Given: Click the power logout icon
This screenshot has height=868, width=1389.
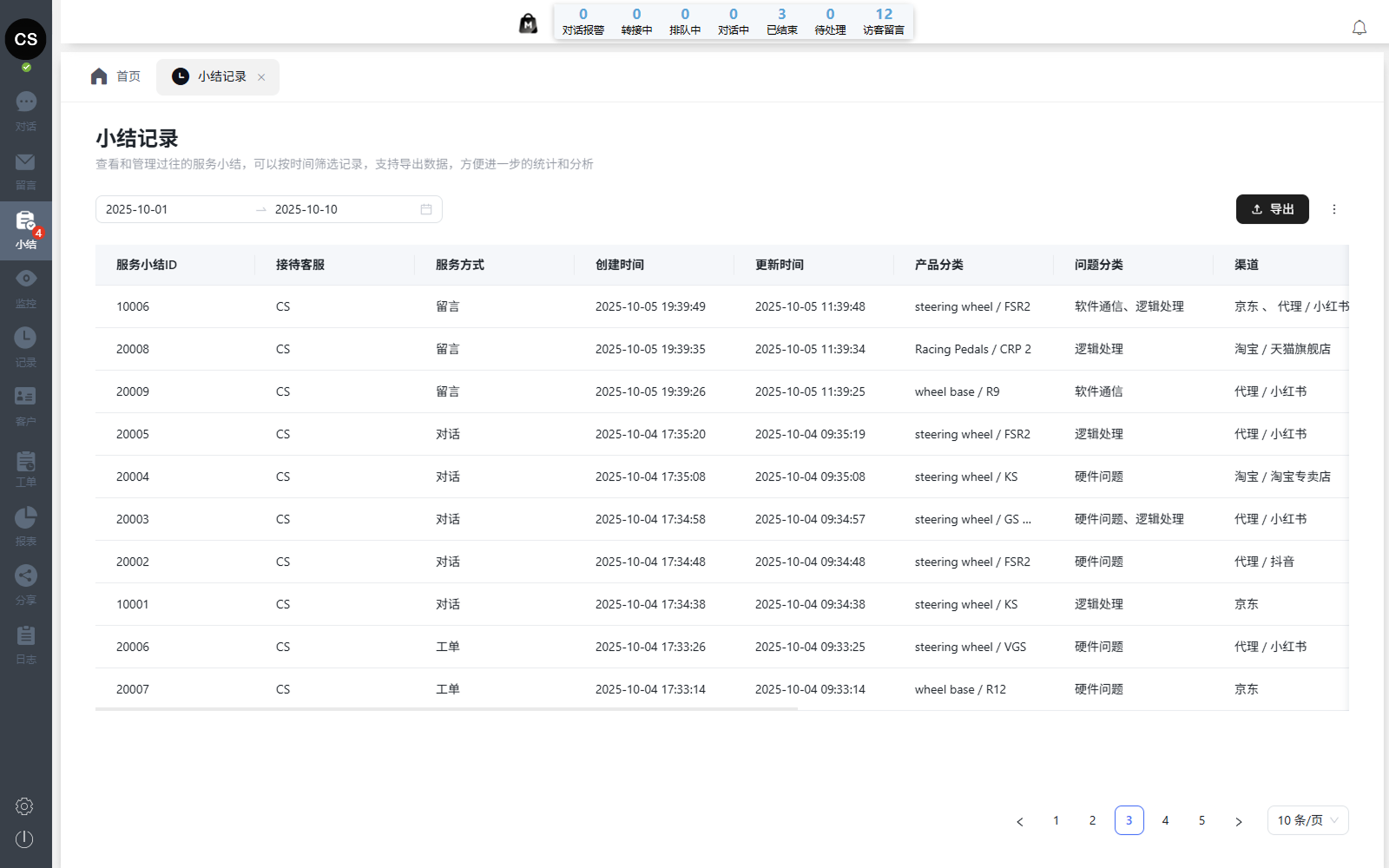Looking at the screenshot, I should click(24, 839).
